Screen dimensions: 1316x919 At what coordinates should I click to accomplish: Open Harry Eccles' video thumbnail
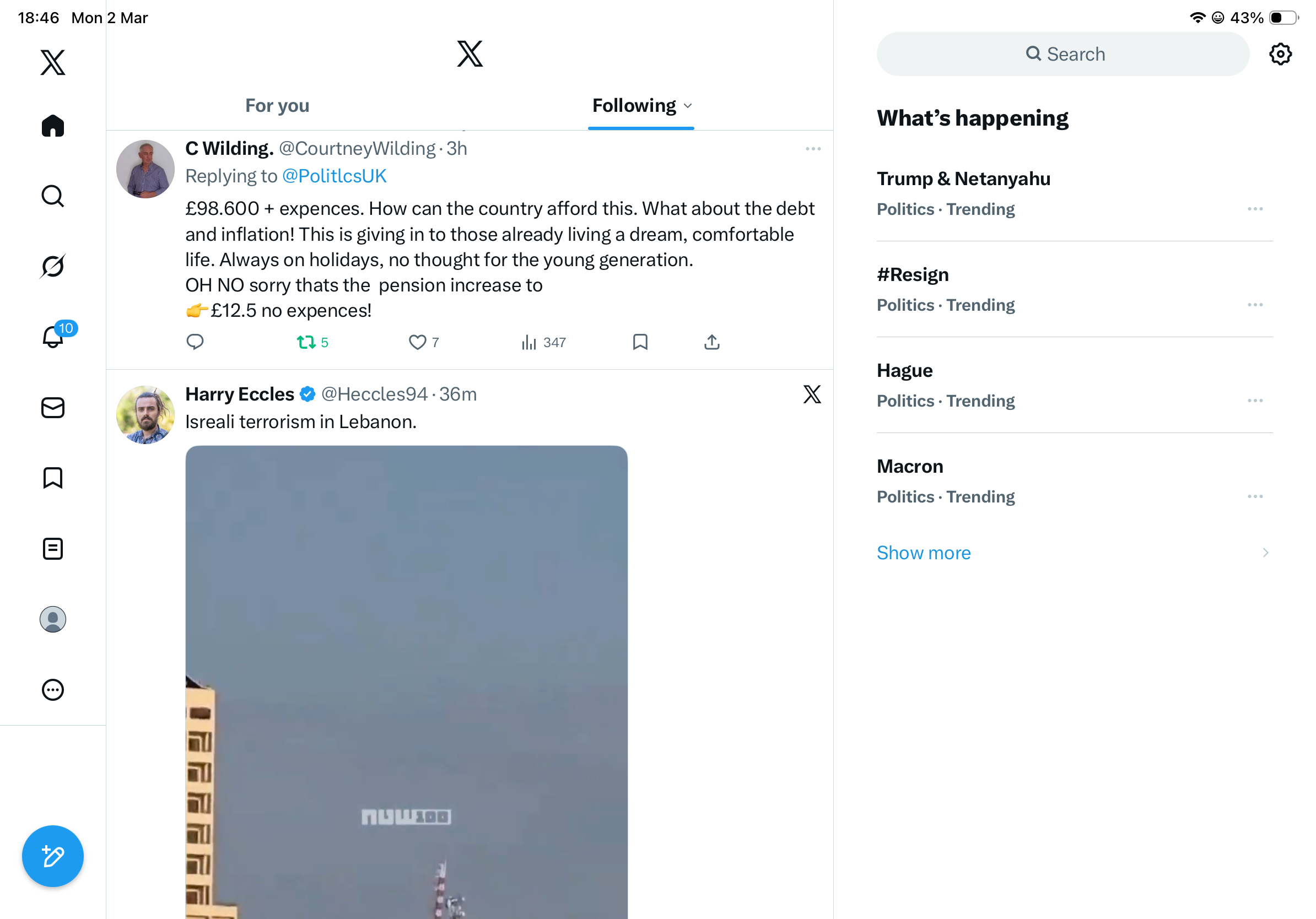(x=406, y=682)
